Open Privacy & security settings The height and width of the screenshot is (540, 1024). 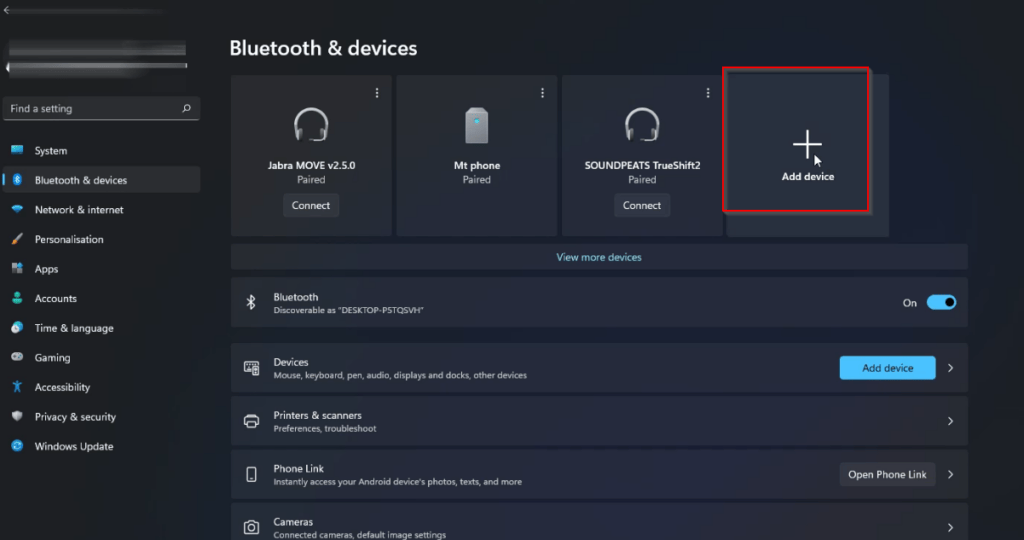(x=101, y=417)
